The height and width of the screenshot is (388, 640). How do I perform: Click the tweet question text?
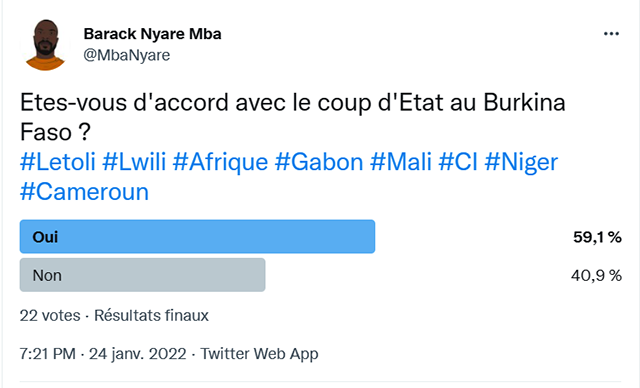[293, 117]
